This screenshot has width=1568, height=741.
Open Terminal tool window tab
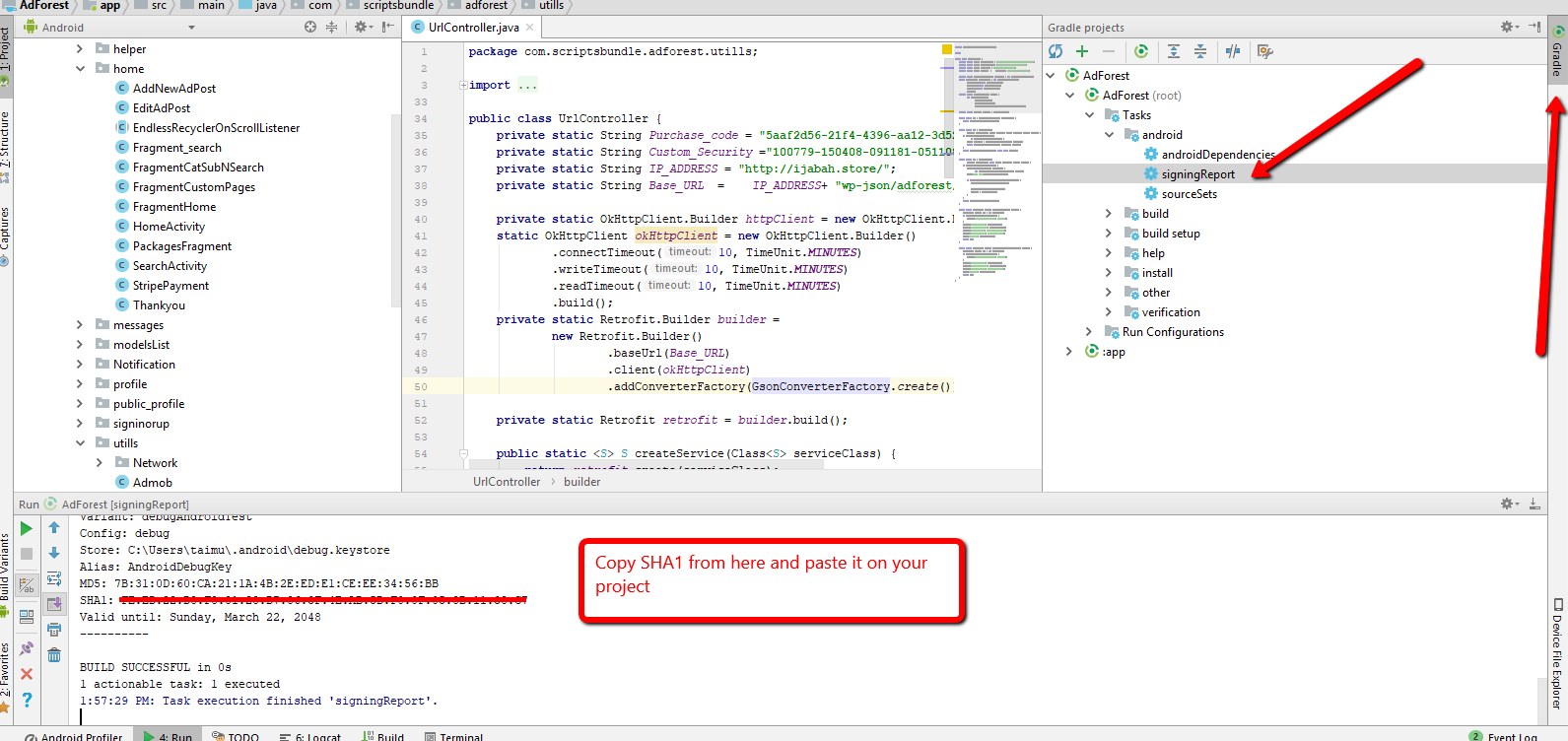[454, 736]
